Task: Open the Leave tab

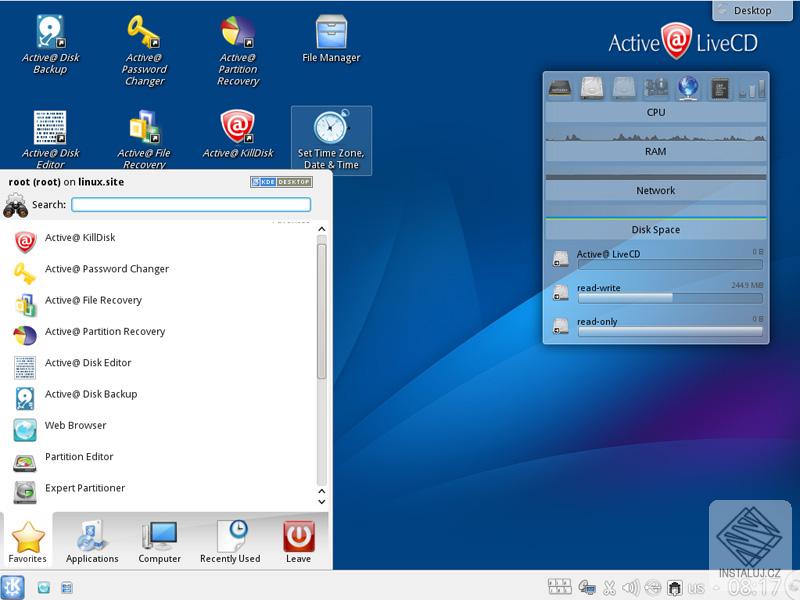Action: [298, 542]
